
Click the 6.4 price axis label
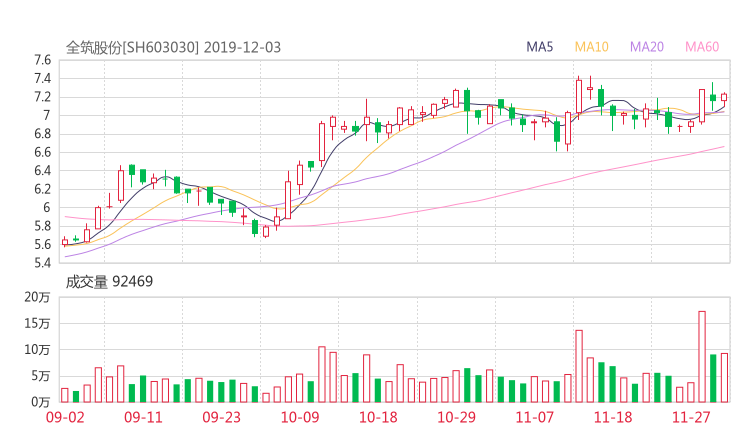pyautogui.click(x=42, y=170)
